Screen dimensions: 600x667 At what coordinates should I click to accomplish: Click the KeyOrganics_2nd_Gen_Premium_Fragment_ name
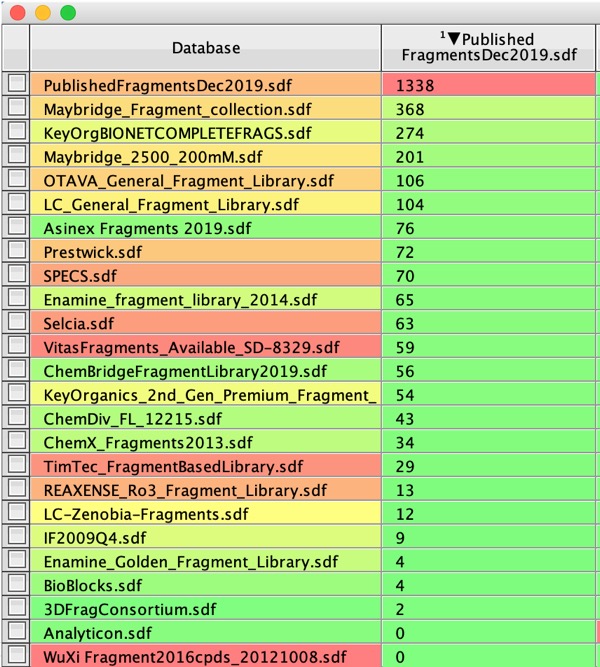(210, 395)
